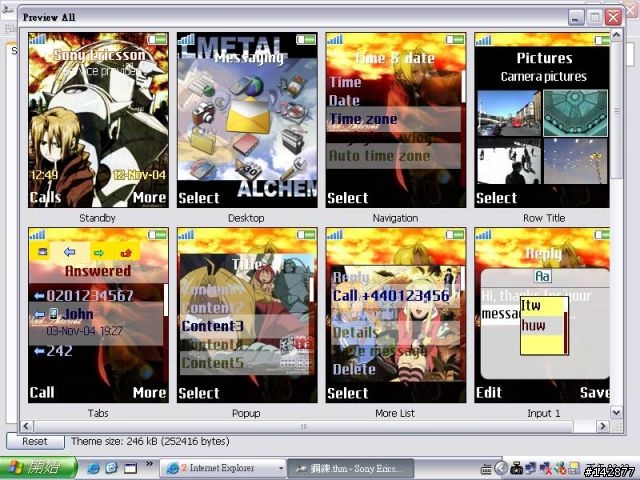Screen dimensions: 640x480
Task: Maximize the Preview All window
Action: pos(595,18)
